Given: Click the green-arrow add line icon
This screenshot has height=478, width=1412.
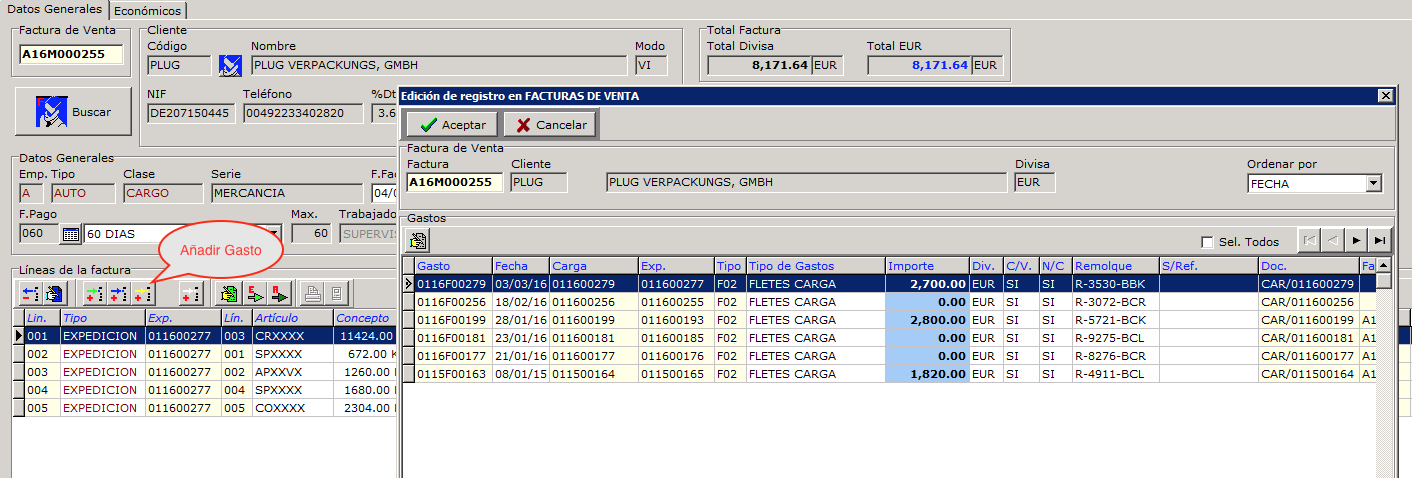Looking at the screenshot, I should [94, 293].
